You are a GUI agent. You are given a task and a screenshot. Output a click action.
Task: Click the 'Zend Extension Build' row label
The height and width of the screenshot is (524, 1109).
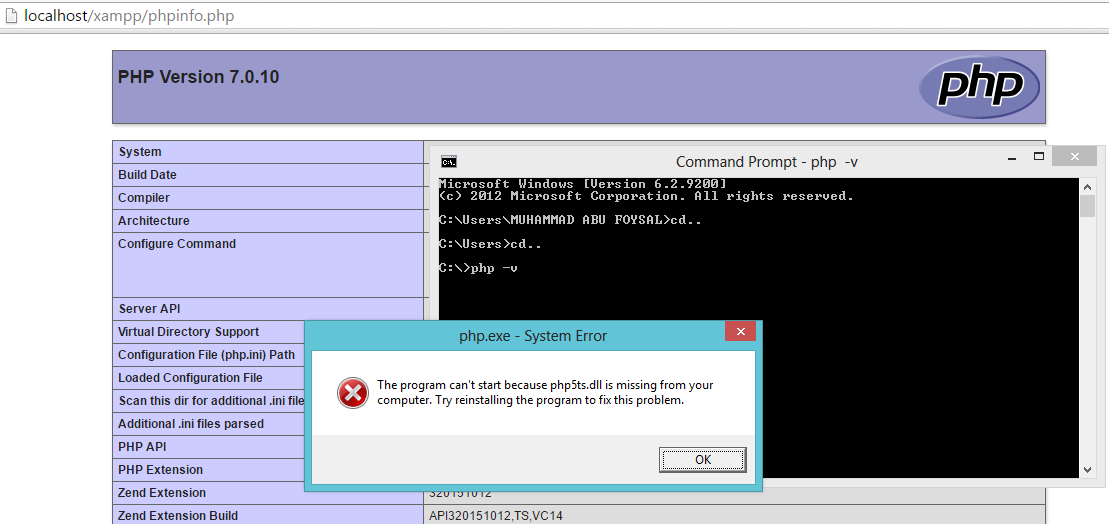[178, 516]
